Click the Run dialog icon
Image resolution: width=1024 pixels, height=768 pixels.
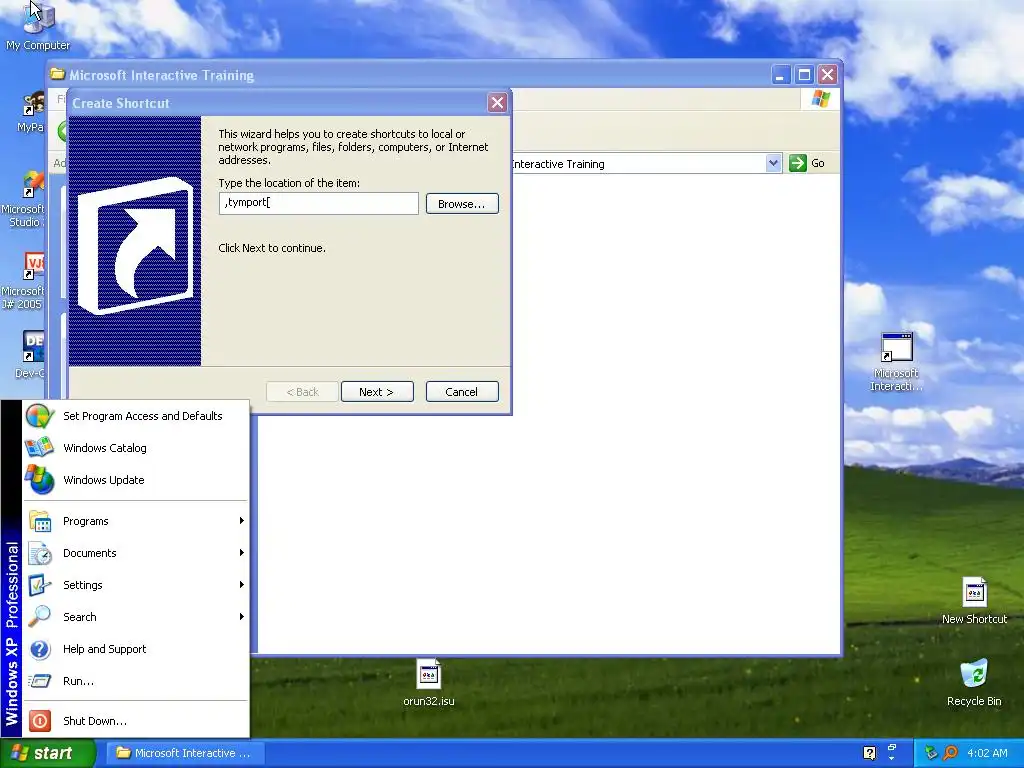40,681
